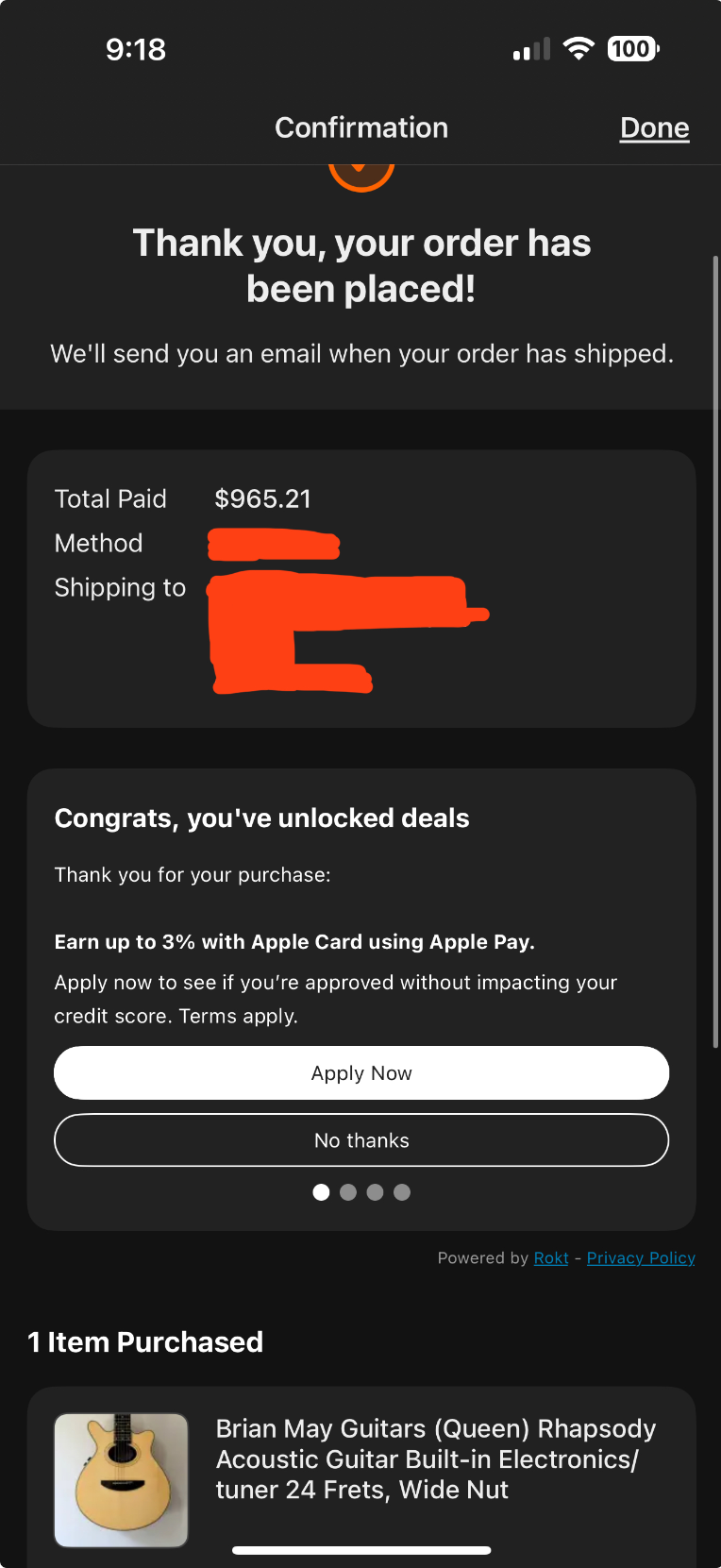Select the third carousel page dot
The width and height of the screenshot is (721, 1568).
tap(375, 1192)
